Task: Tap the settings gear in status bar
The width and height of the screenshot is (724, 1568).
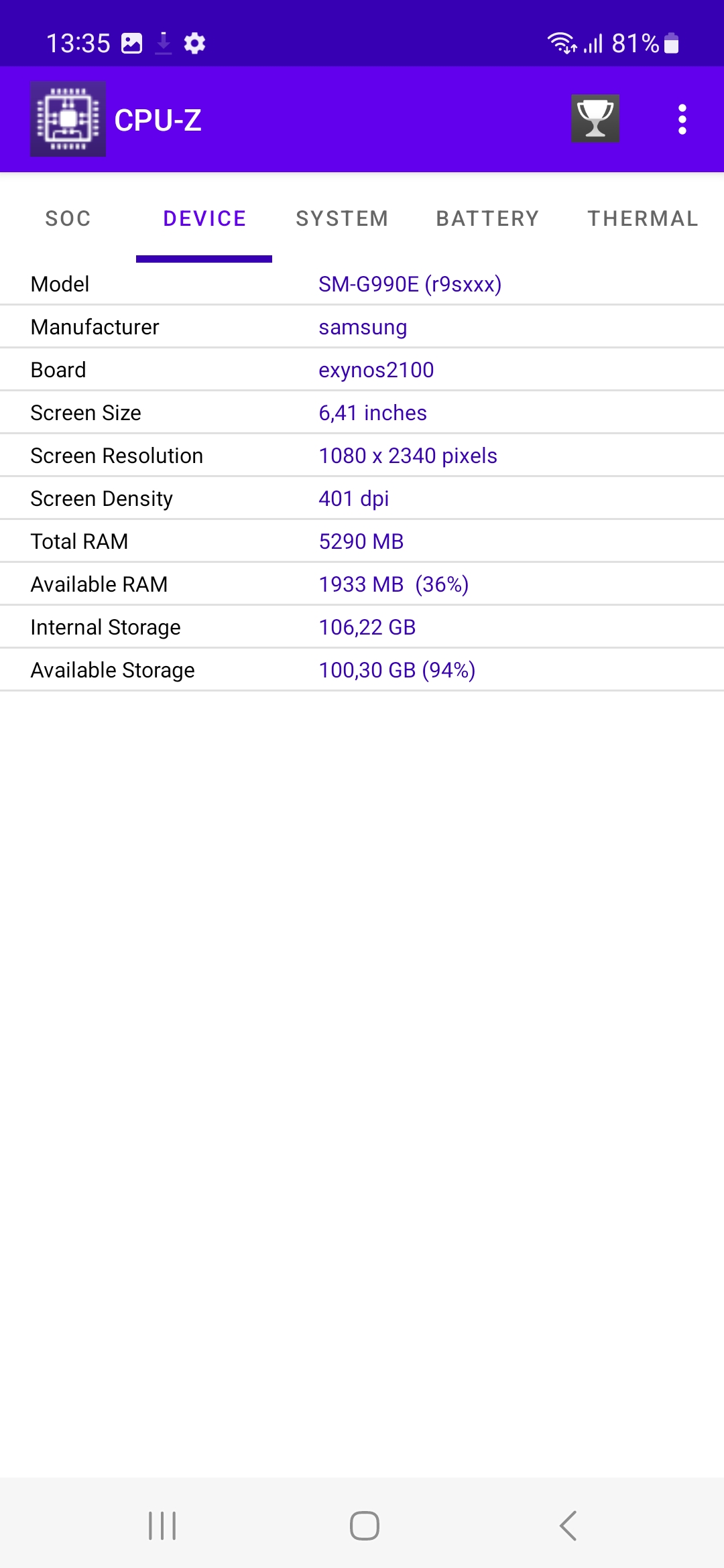Action: 194,44
